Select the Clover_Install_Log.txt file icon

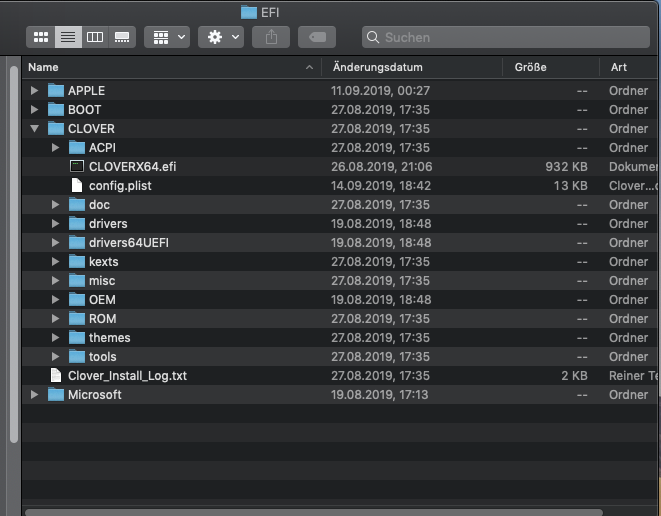click(56, 375)
